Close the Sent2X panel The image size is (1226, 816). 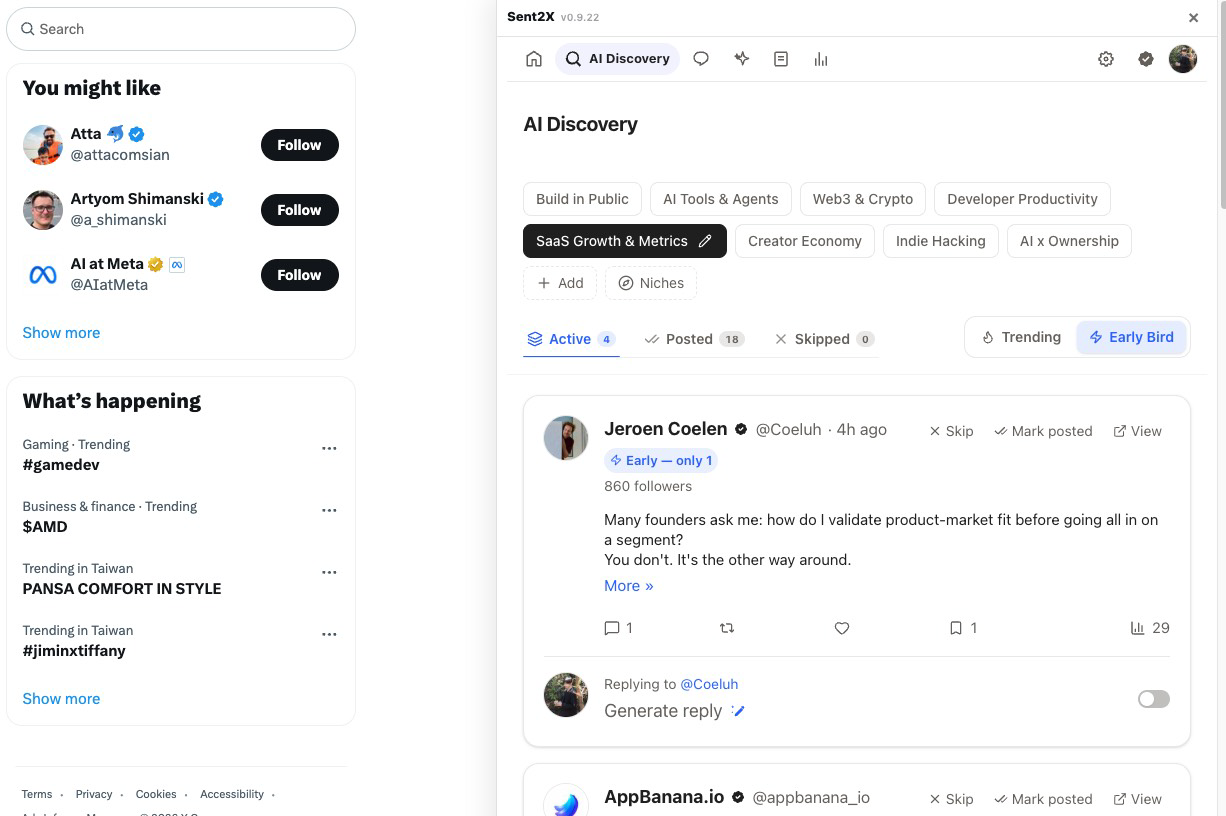[x=1193, y=17]
